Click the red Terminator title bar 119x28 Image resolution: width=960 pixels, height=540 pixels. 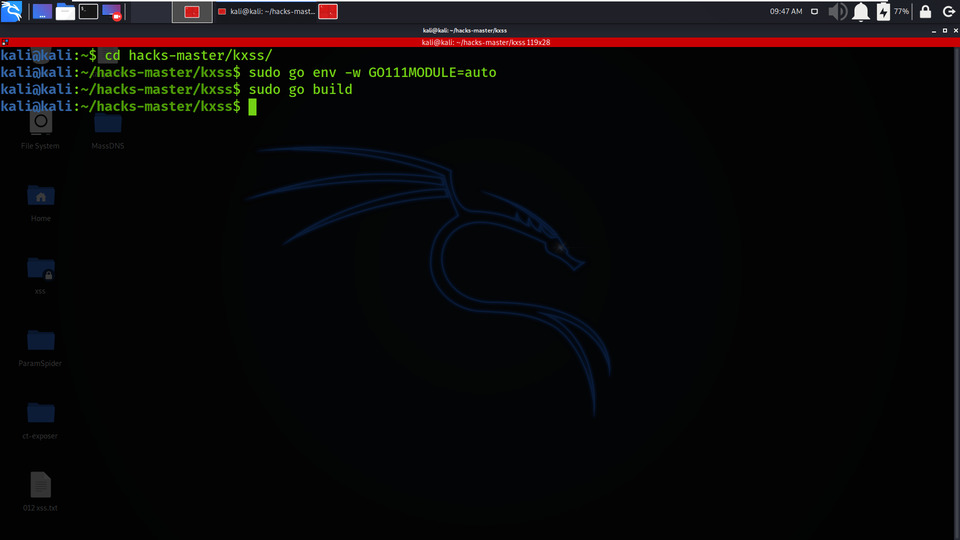(480, 42)
